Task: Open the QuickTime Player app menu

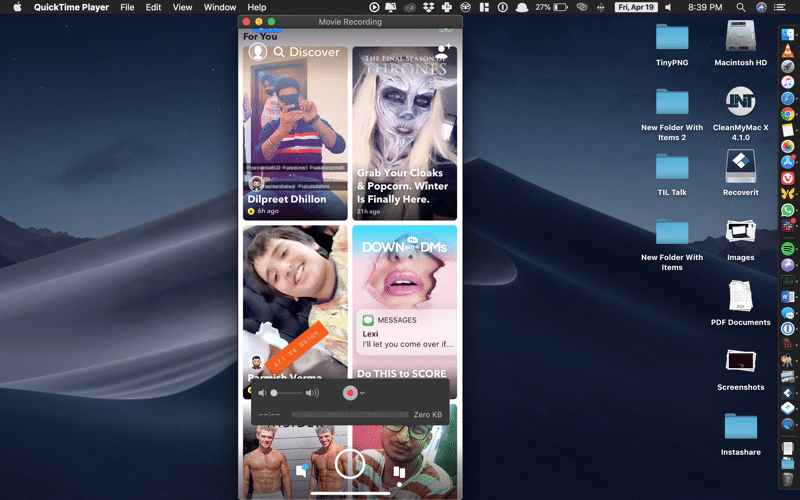Action: point(71,7)
